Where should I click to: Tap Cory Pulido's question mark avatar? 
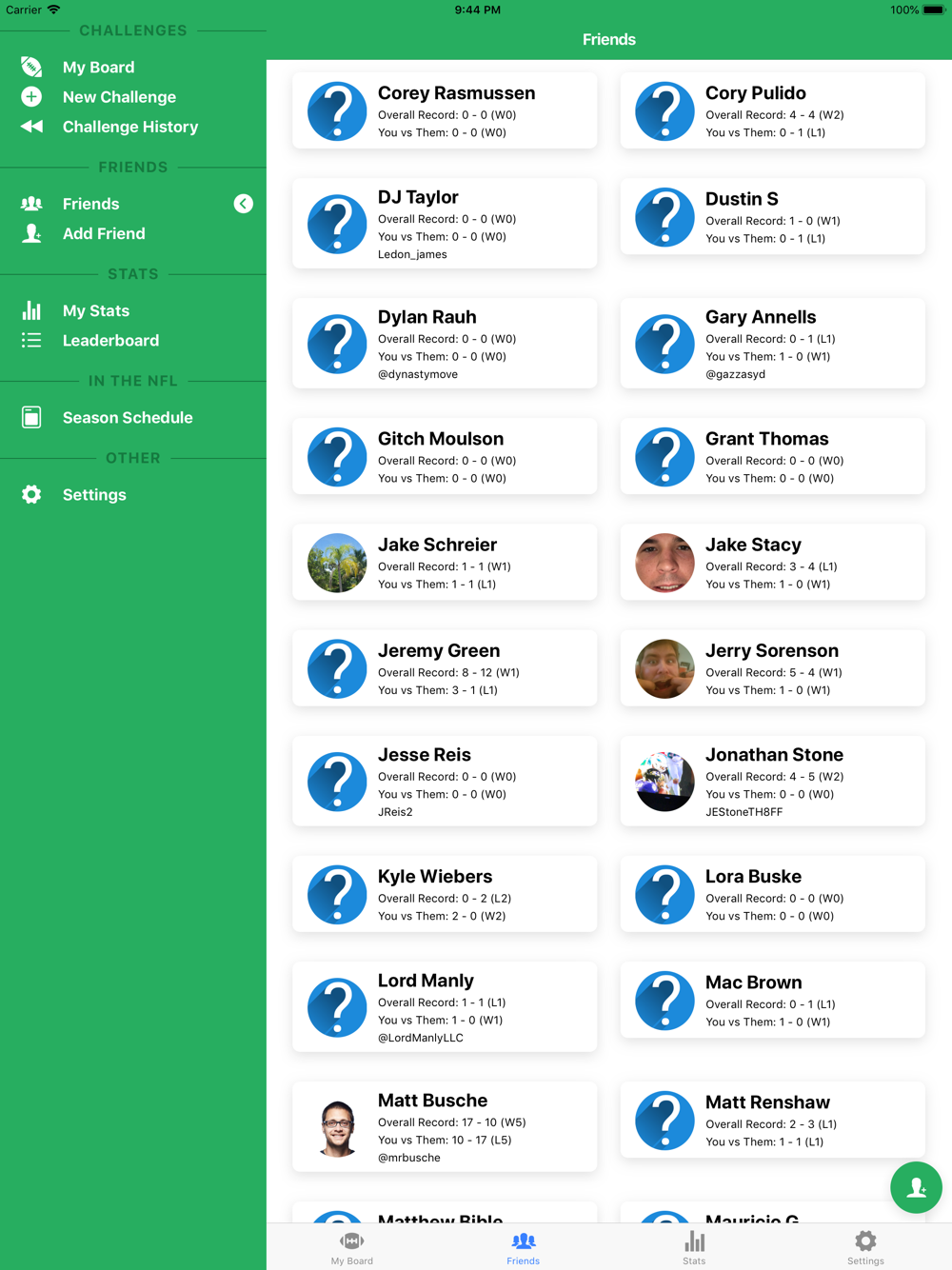(x=664, y=111)
